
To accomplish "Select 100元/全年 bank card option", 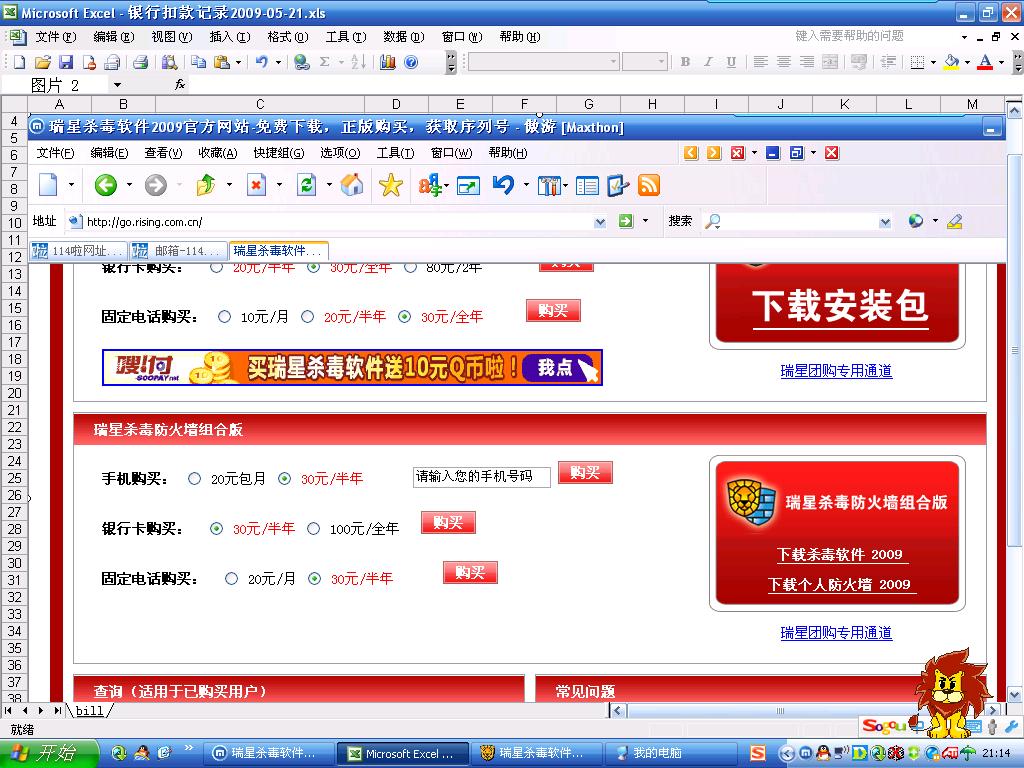I will 313,528.
